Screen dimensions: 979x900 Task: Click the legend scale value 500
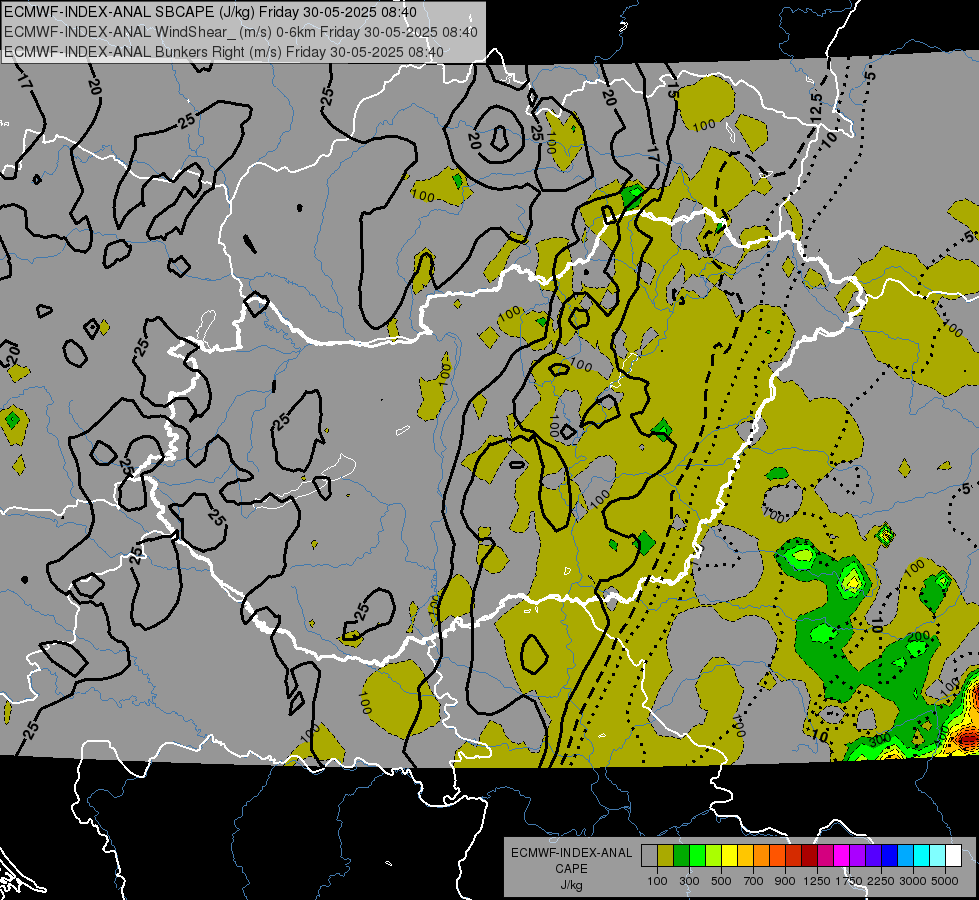(x=721, y=881)
